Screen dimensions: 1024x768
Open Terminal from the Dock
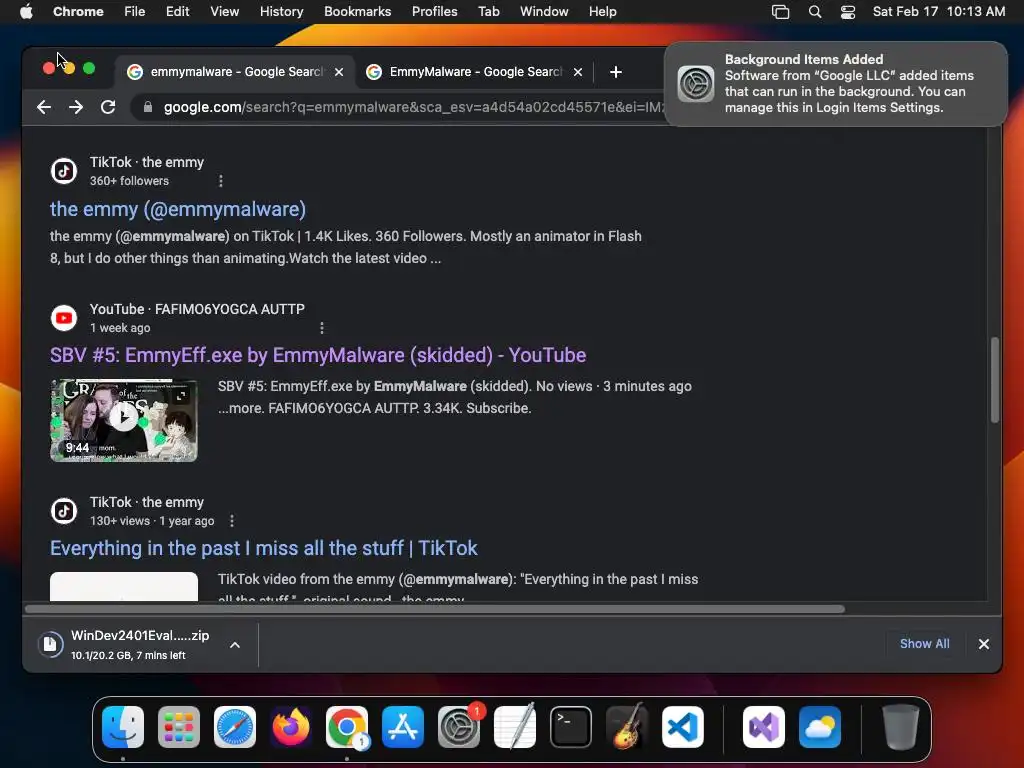tap(571, 727)
